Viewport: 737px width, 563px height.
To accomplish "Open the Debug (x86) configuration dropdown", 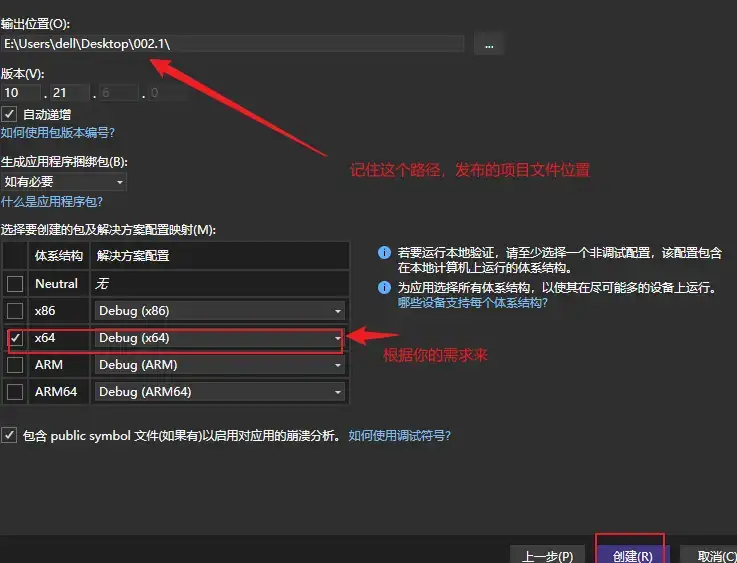I will click(x=220, y=311).
